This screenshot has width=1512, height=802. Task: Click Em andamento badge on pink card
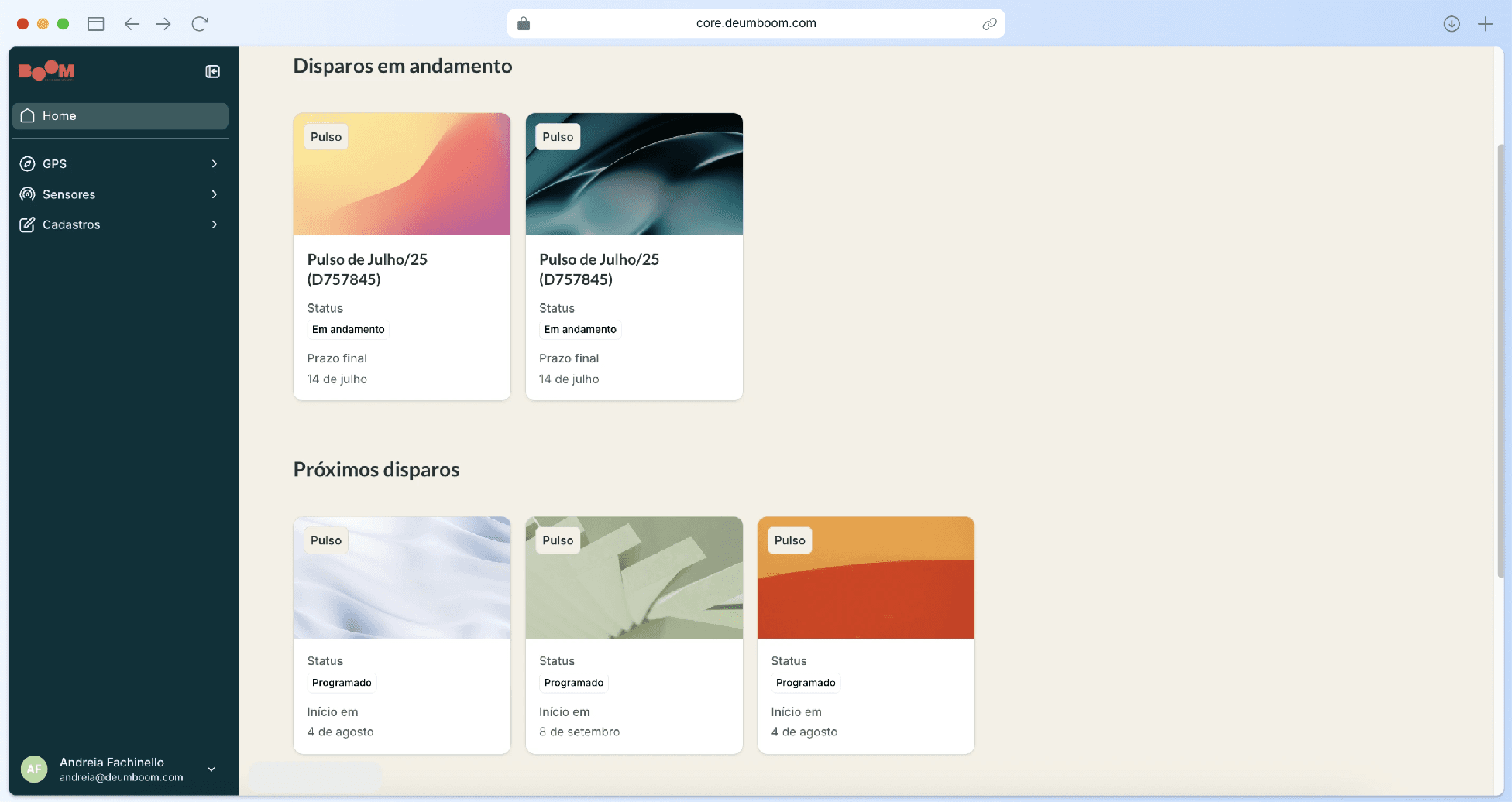[x=349, y=330]
